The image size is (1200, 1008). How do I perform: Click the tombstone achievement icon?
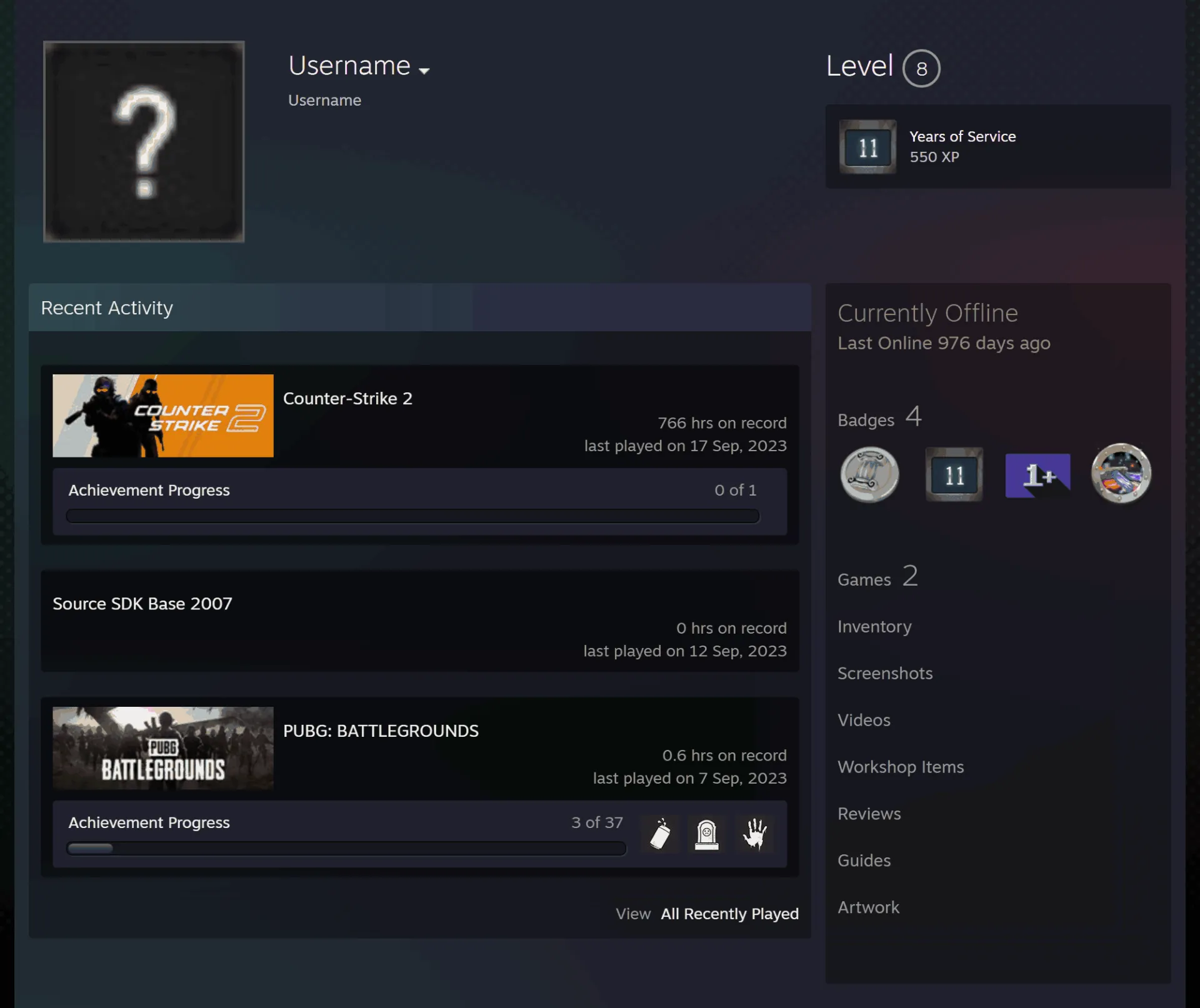(707, 834)
